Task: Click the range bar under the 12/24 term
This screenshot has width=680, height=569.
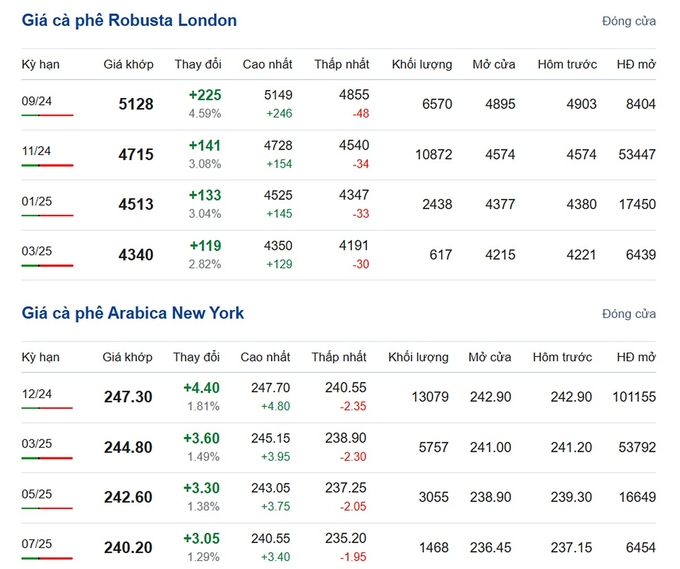Action: (47, 408)
